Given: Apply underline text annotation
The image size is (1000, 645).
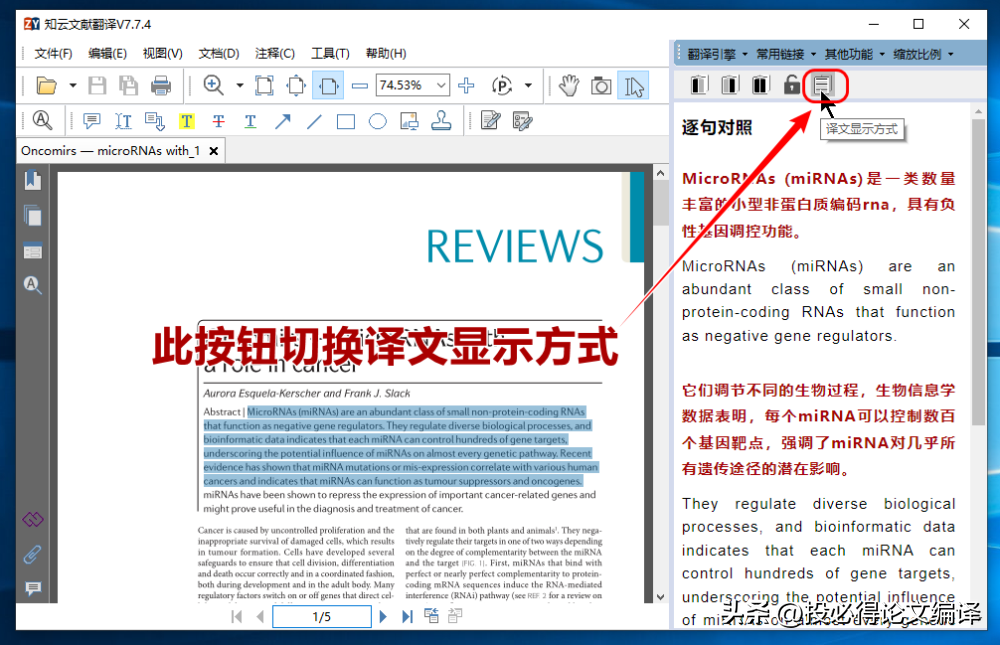Looking at the screenshot, I should coord(250,121).
